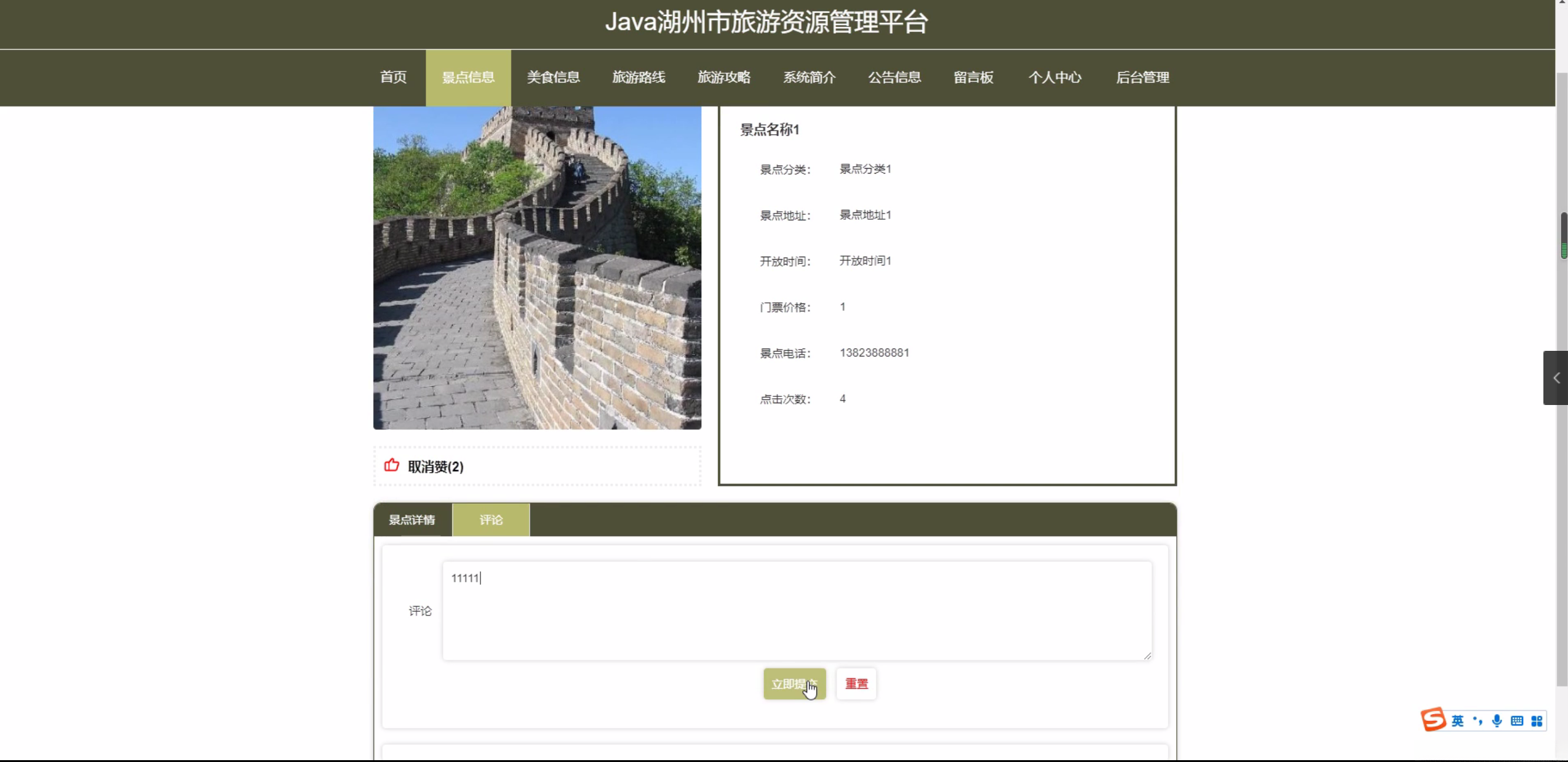Cancel the like via 取消赞(2)

(x=436, y=467)
